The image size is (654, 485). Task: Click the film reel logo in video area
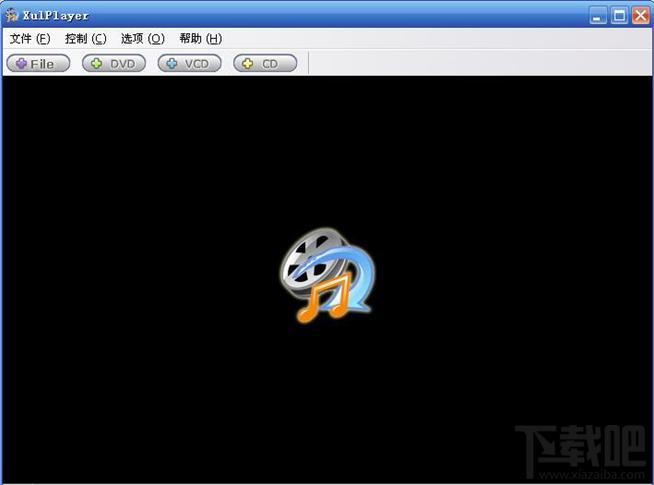327,275
